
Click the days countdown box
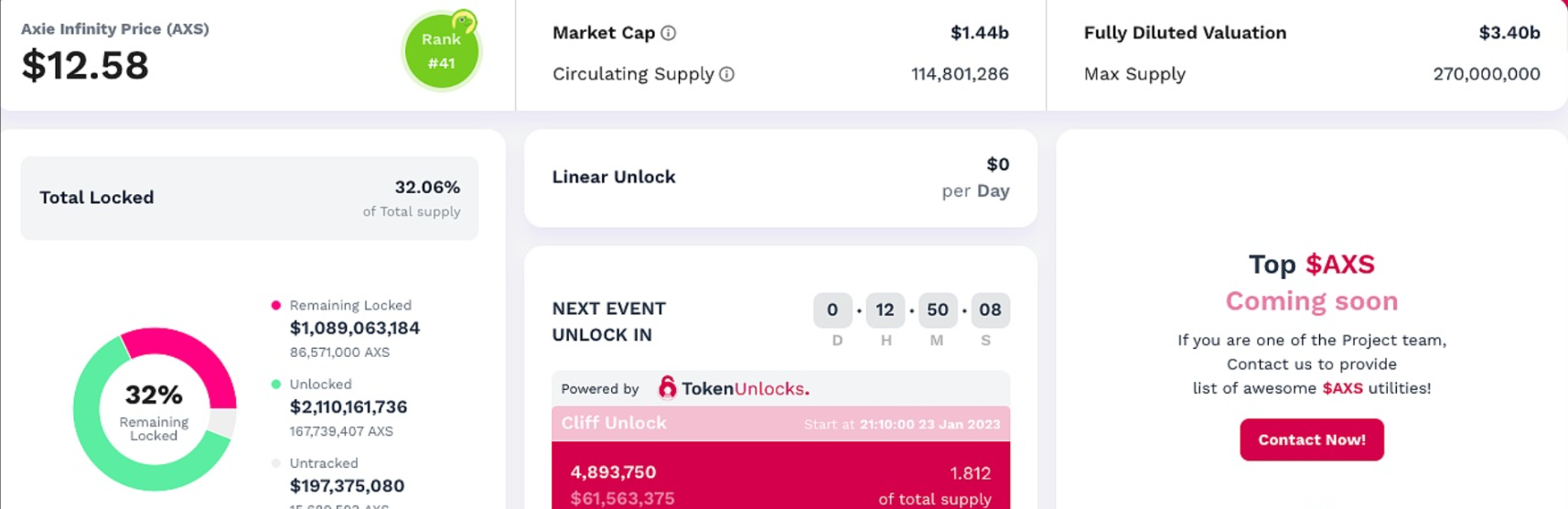coord(832,310)
